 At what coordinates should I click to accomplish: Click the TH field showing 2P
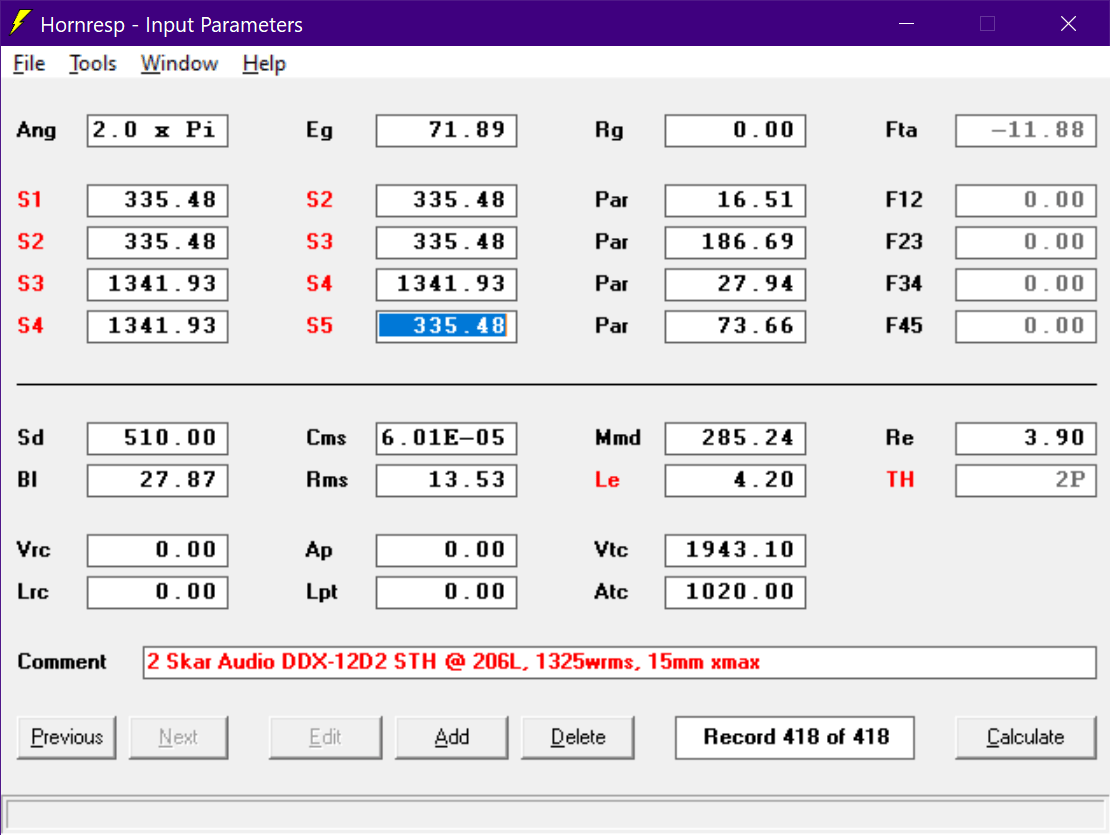click(x=1026, y=480)
